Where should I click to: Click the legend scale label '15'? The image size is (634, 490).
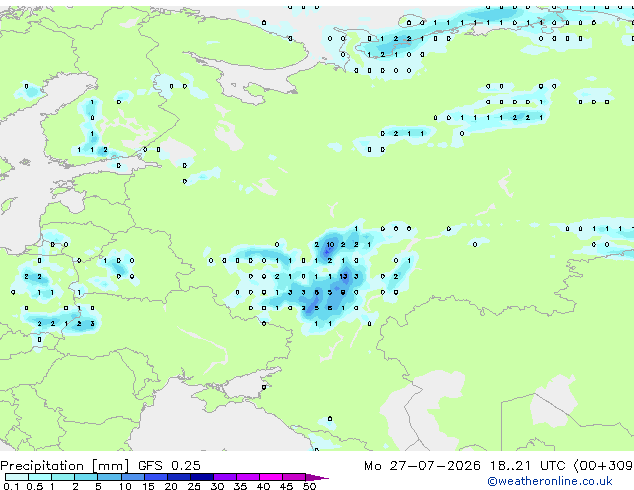click(x=148, y=486)
